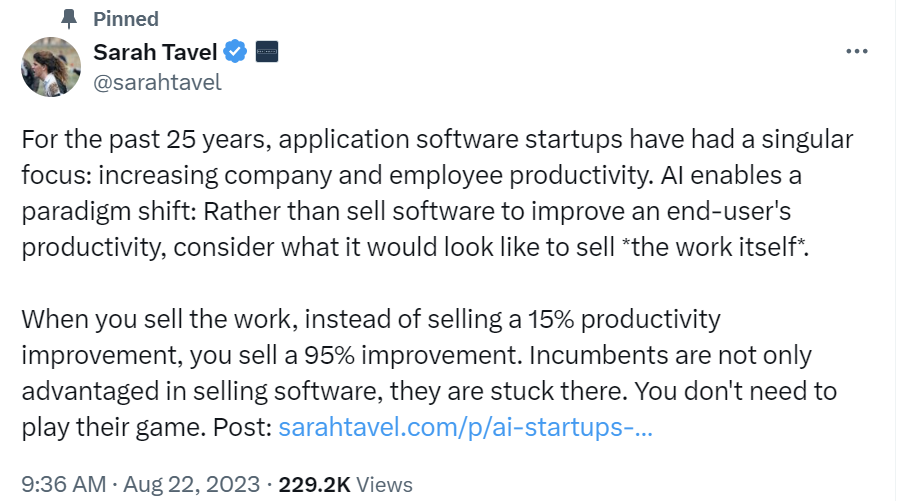Screen dimensions: 898x501
Task: Open the tweet's three-dot more options menu
Action: point(856,52)
